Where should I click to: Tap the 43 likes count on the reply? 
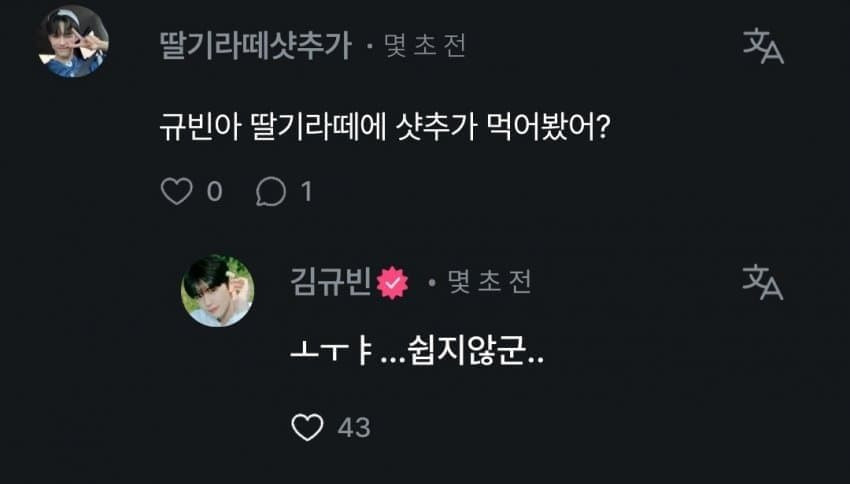pos(354,428)
